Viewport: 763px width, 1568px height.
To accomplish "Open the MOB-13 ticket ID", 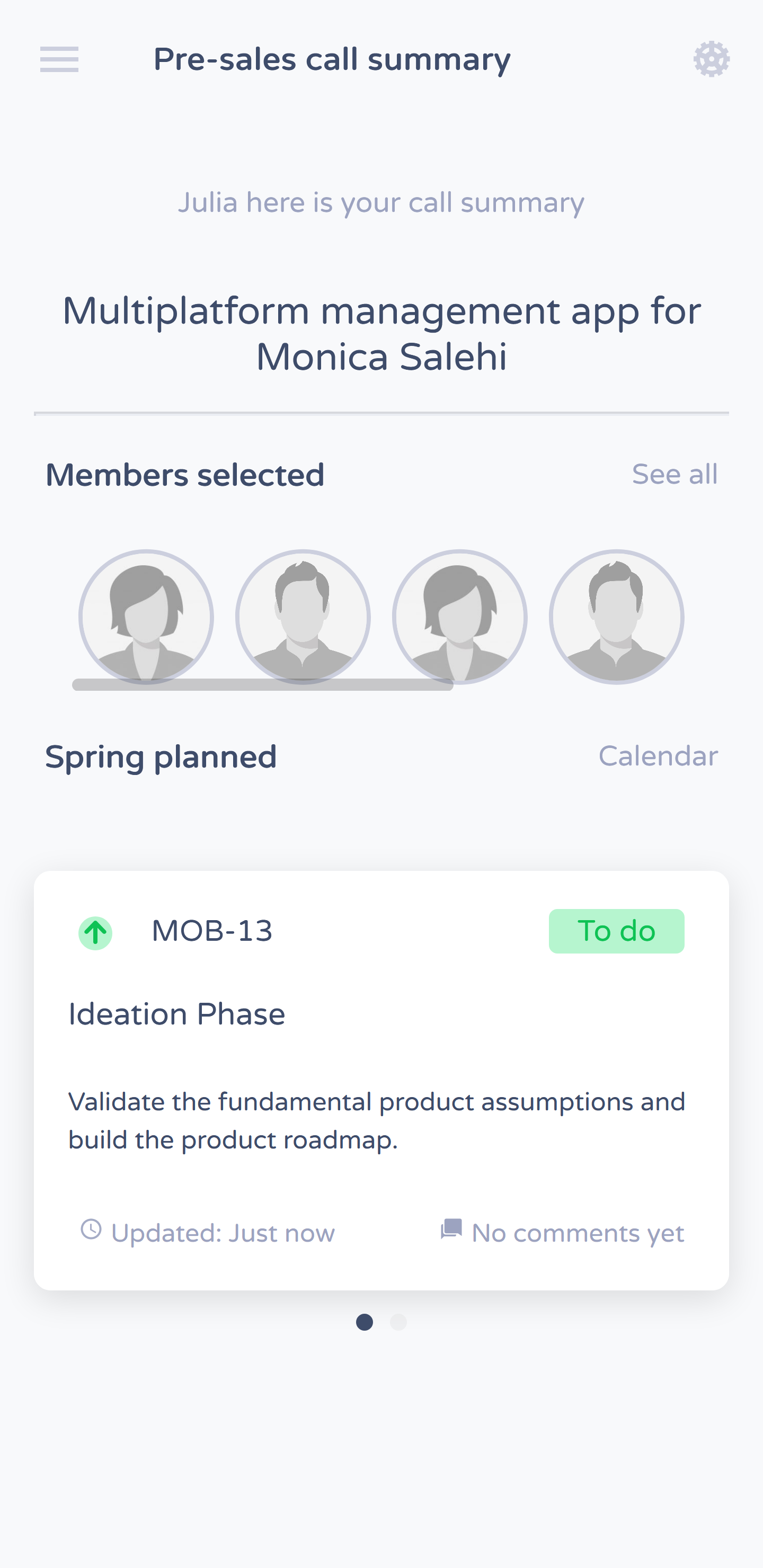I will (x=212, y=931).
